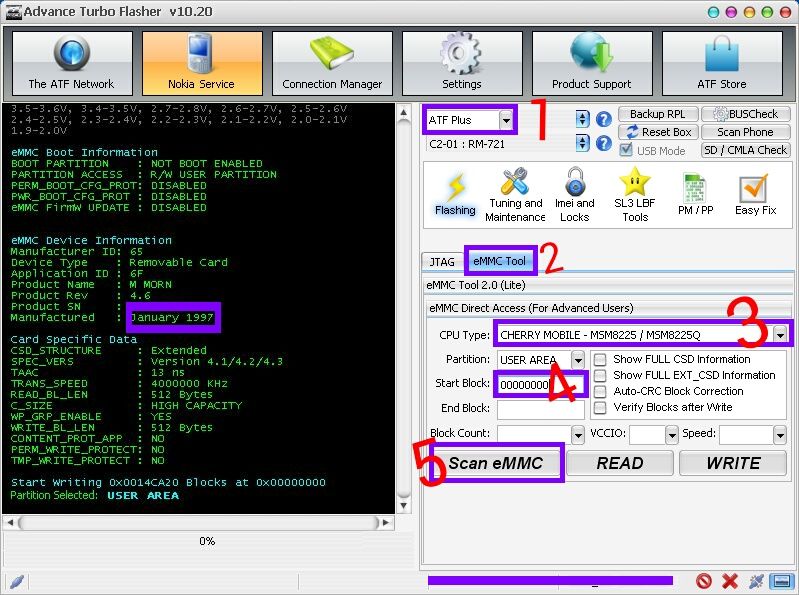The width and height of the screenshot is (799, 595).
Task: Open the ATF Store
Action: (721, 63)
